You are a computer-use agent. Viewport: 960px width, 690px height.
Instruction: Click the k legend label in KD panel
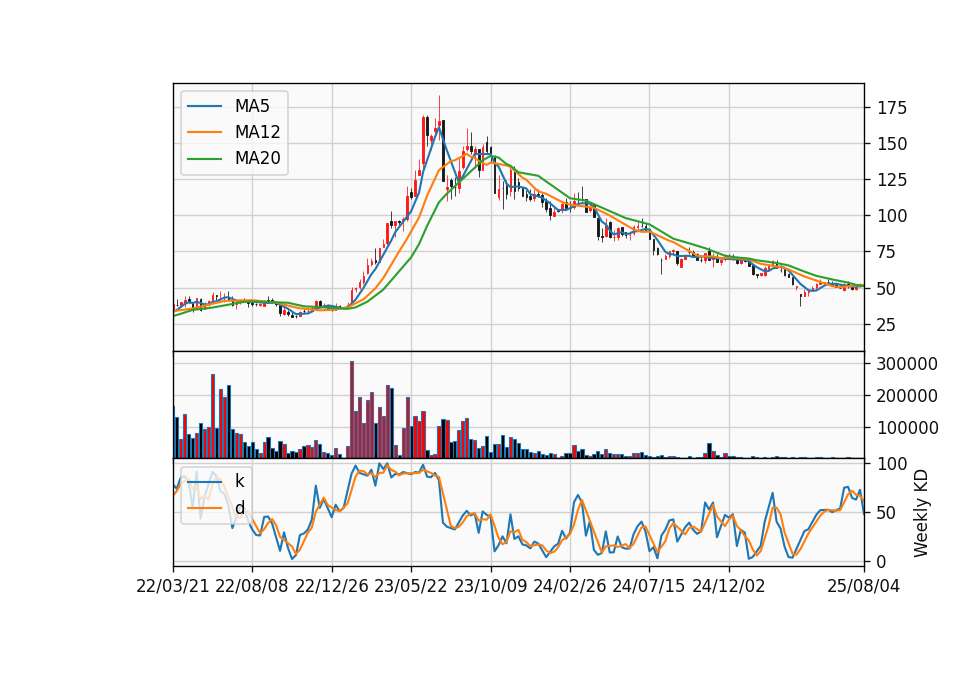239,481
